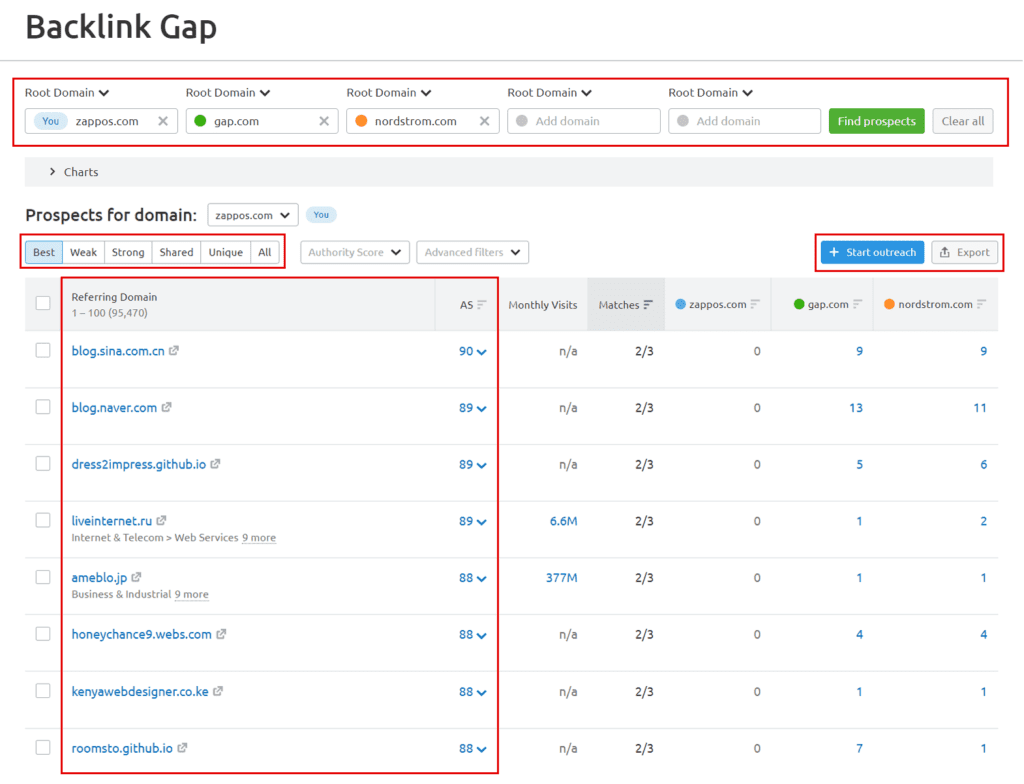1024x784 pixels.
Task: Check the roomsto.github.io row checkbox
Action: coord(43,748)
